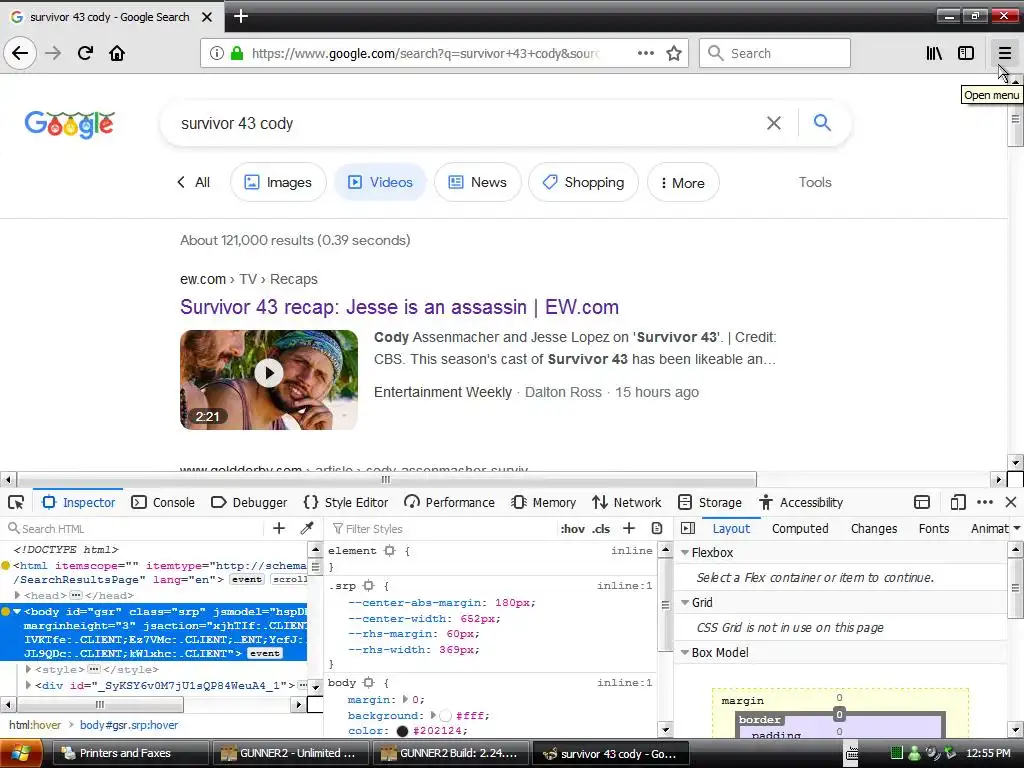Reload the current page

click(x=85, y=53)
